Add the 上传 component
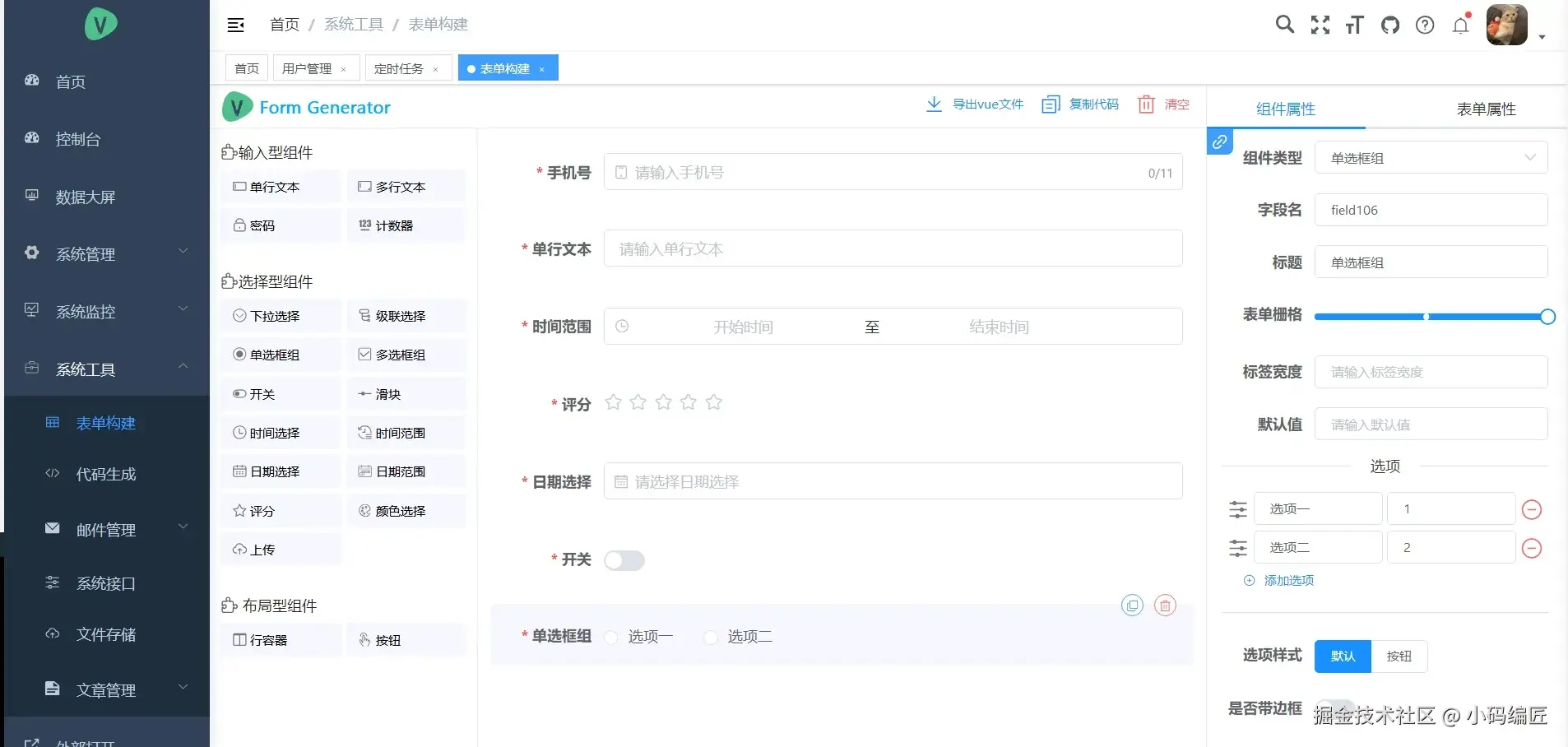 point(281,550)
